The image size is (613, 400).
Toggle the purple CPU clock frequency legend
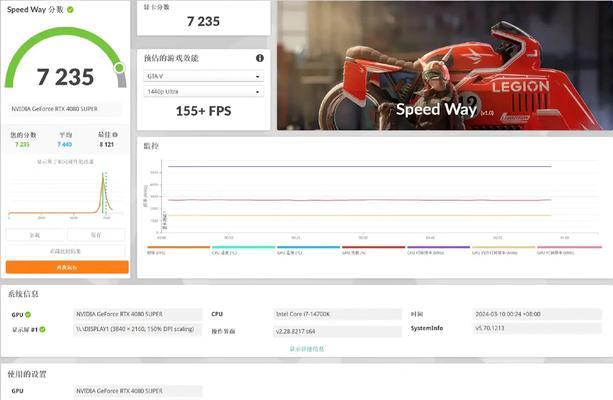(438, 250)
